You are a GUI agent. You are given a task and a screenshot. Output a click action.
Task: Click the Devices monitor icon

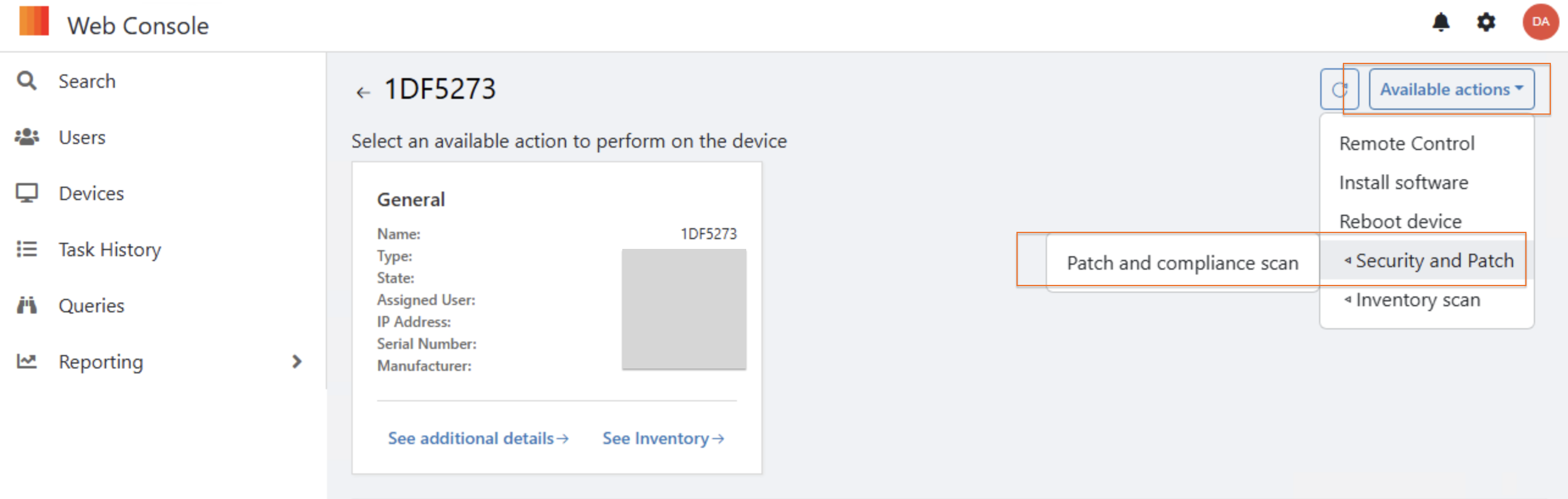tap(27, 193)
